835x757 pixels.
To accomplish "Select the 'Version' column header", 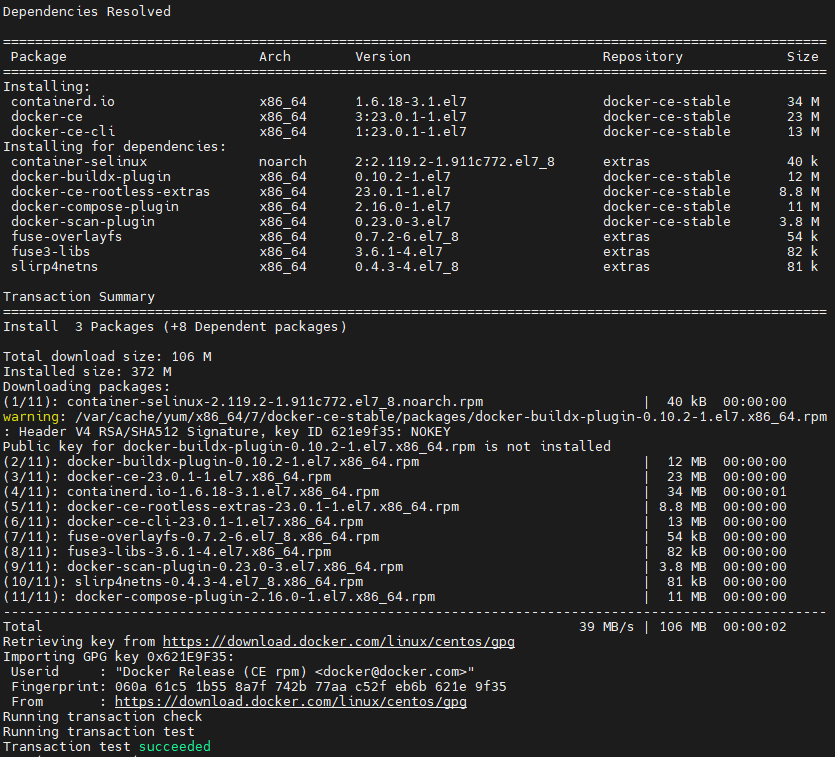I will (x=383, y=57).
